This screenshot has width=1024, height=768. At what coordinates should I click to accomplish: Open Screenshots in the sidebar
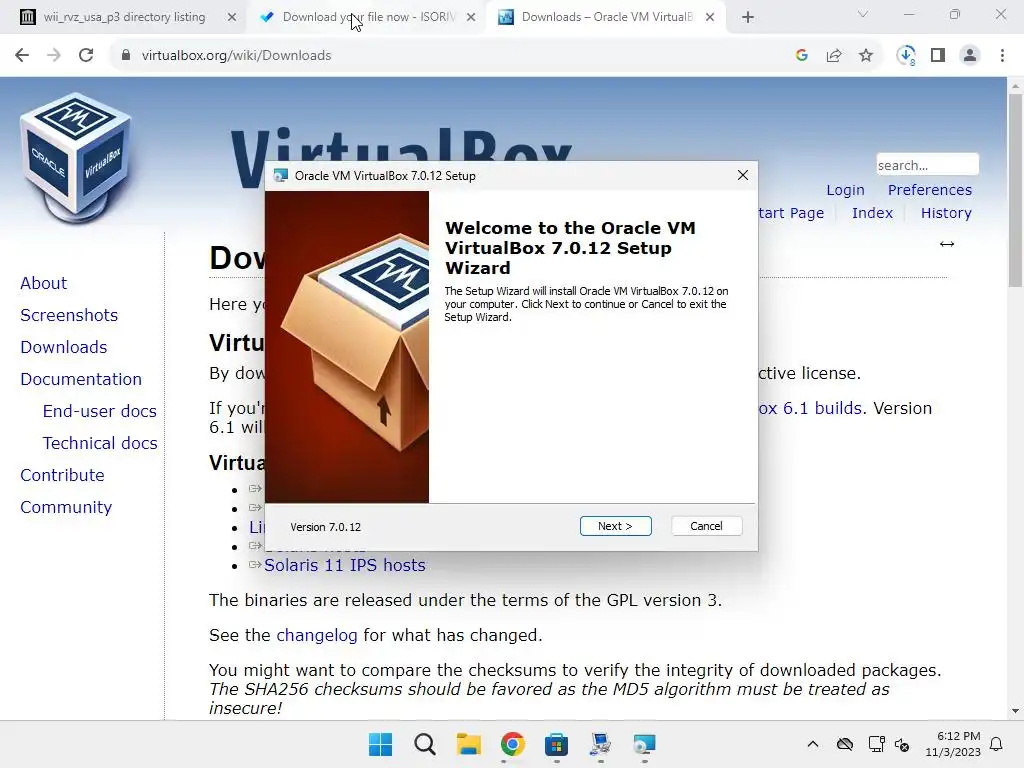[69, 315]
